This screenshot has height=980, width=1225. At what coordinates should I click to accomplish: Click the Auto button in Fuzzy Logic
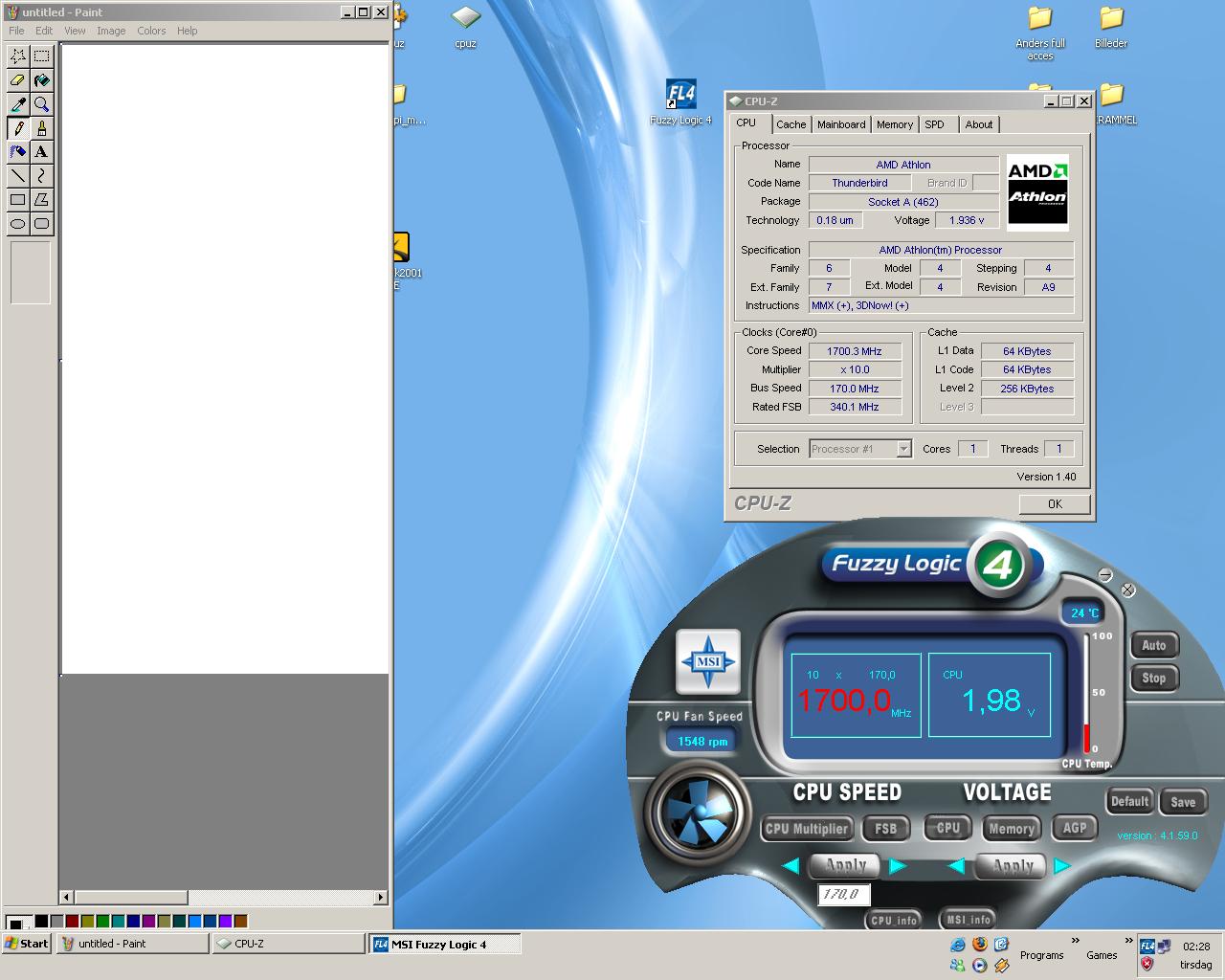point(1154,645)
